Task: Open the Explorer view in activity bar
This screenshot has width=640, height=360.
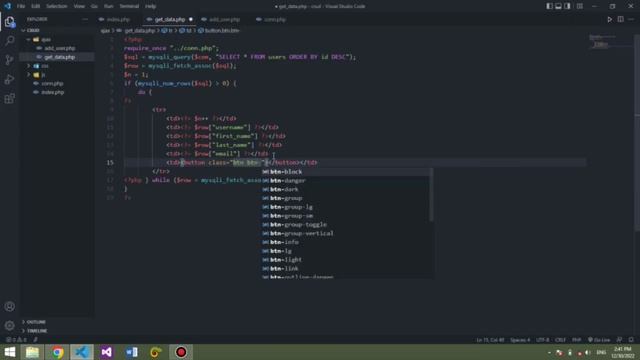Action: point(9,21)
